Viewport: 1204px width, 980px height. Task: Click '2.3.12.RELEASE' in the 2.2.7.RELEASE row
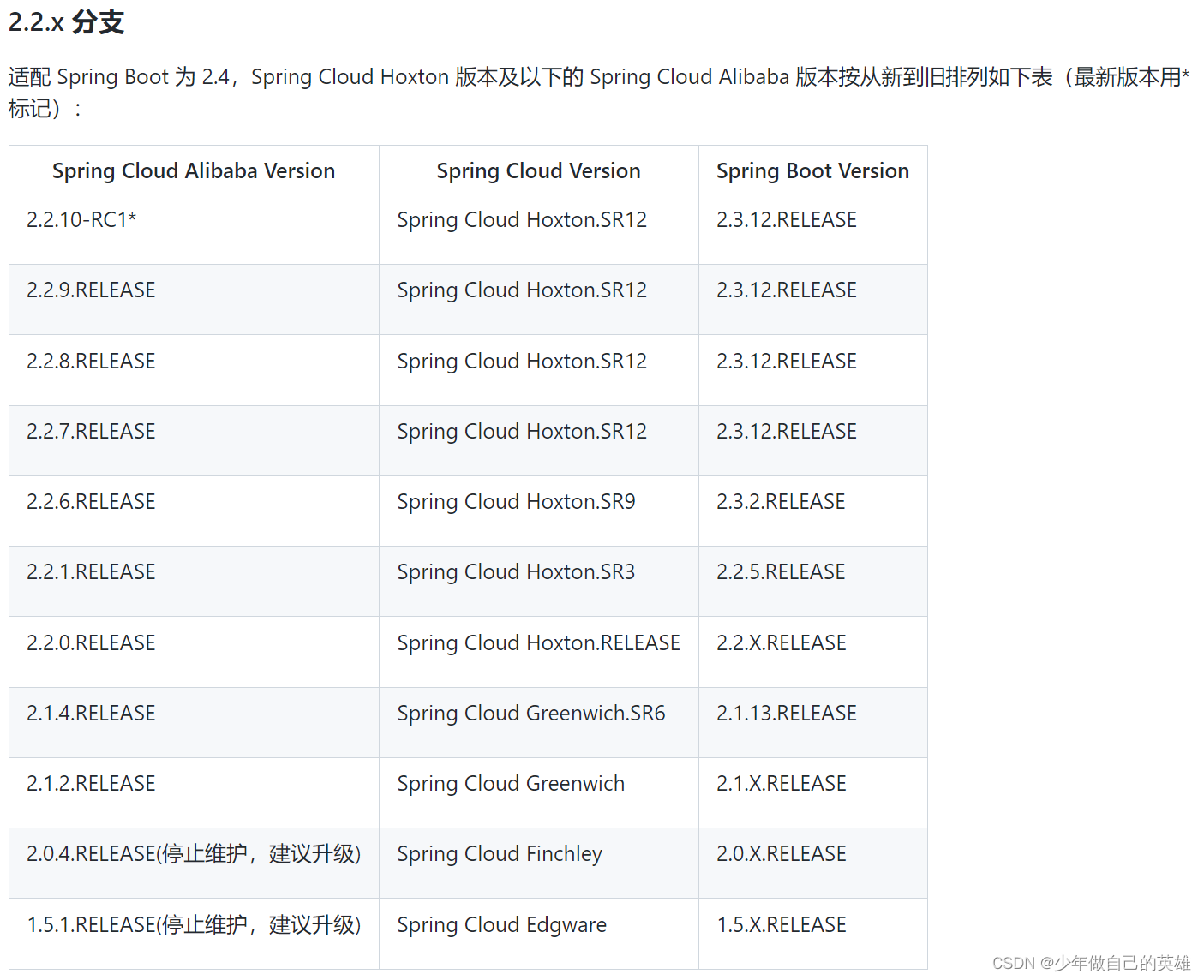[x=813, y=440]
